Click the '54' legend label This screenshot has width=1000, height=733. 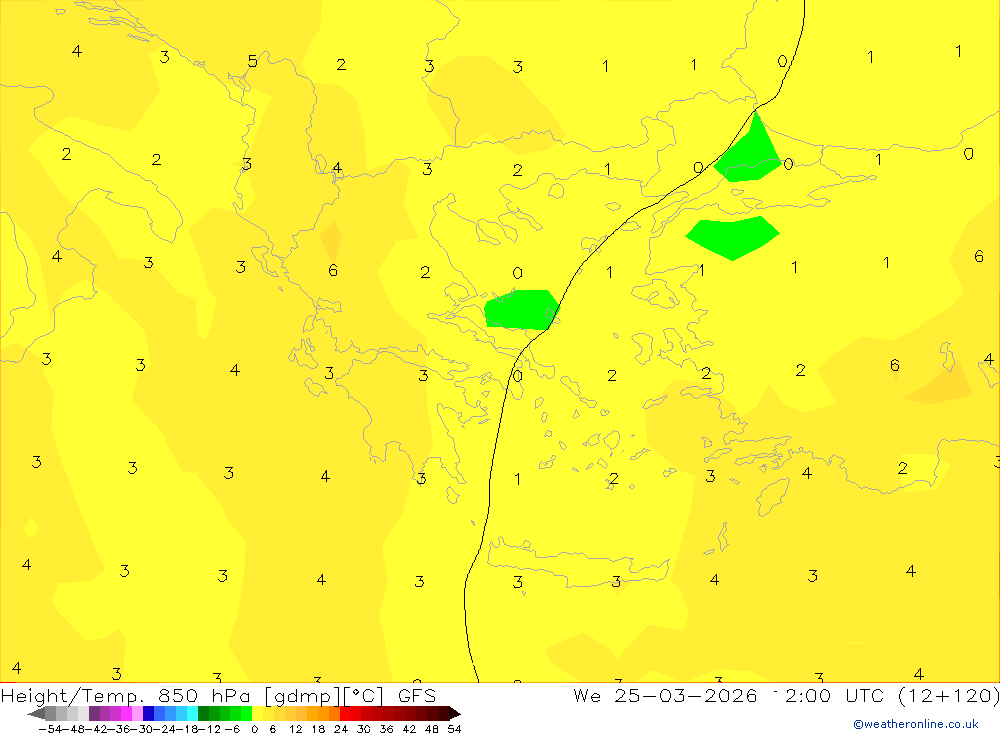pyautogui.click(x=454, y=729)
